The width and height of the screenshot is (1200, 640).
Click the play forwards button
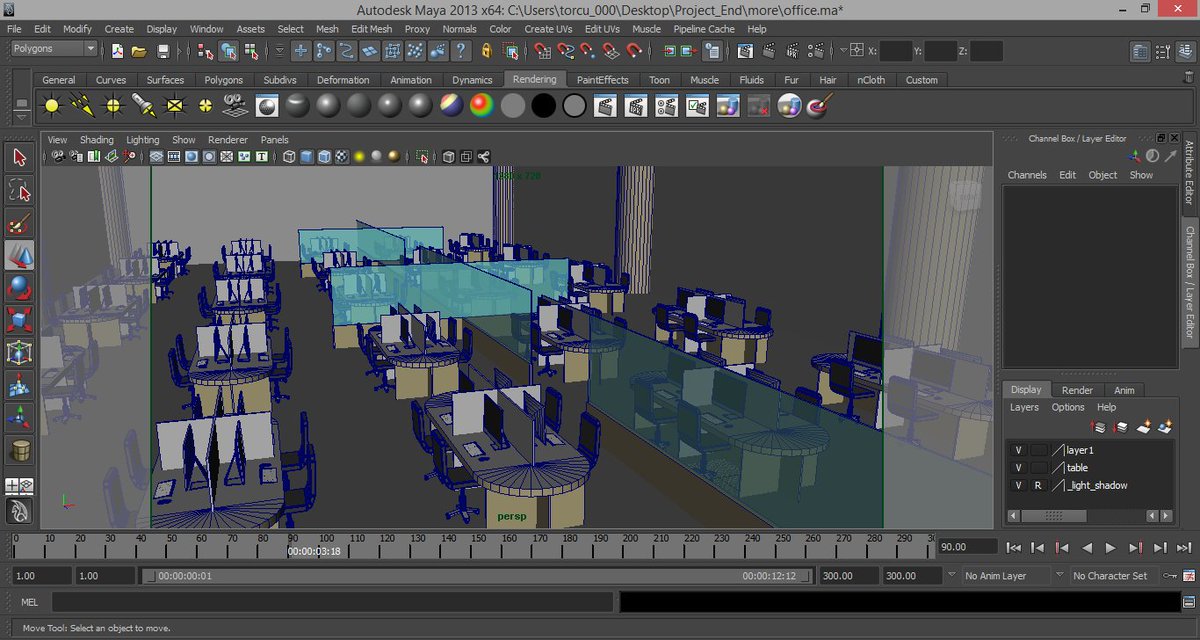(1110, 548)
